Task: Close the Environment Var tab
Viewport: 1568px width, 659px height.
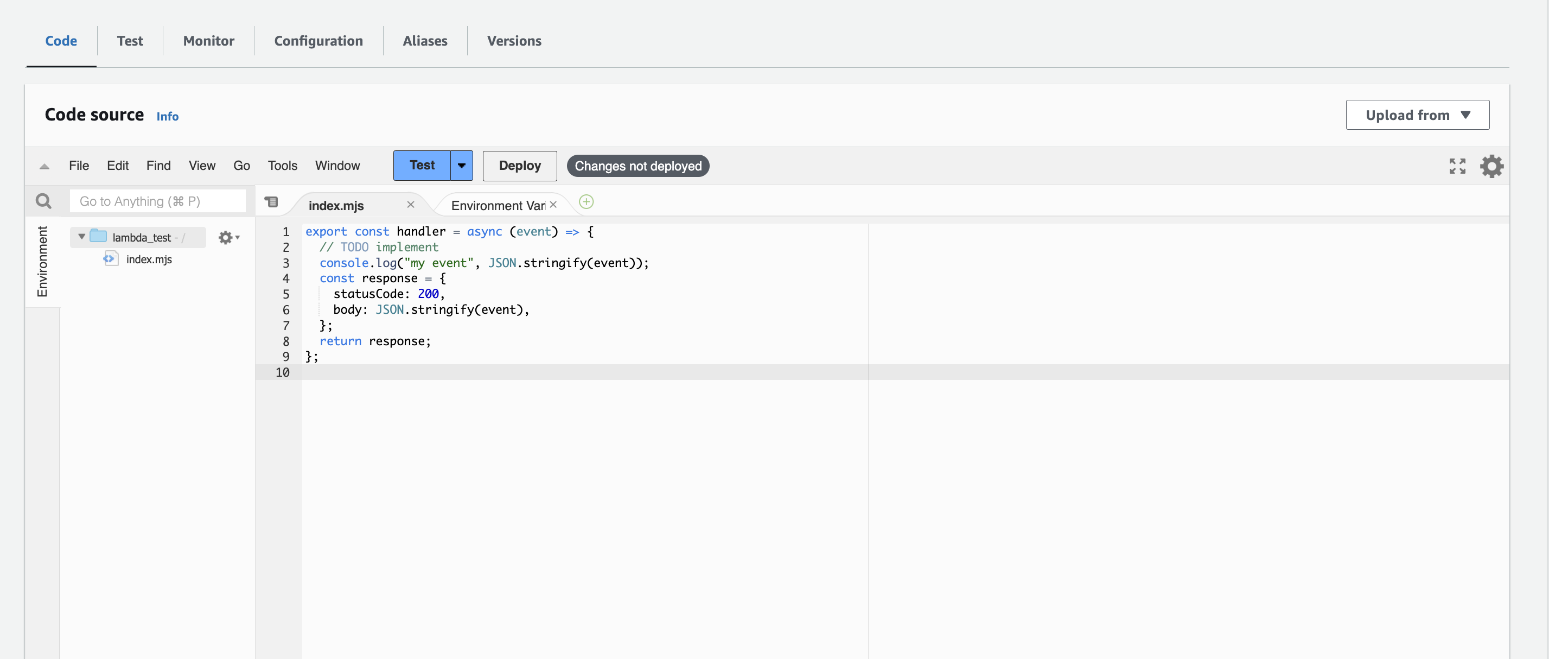Action: pyautogui.click(x=553, y=205)
